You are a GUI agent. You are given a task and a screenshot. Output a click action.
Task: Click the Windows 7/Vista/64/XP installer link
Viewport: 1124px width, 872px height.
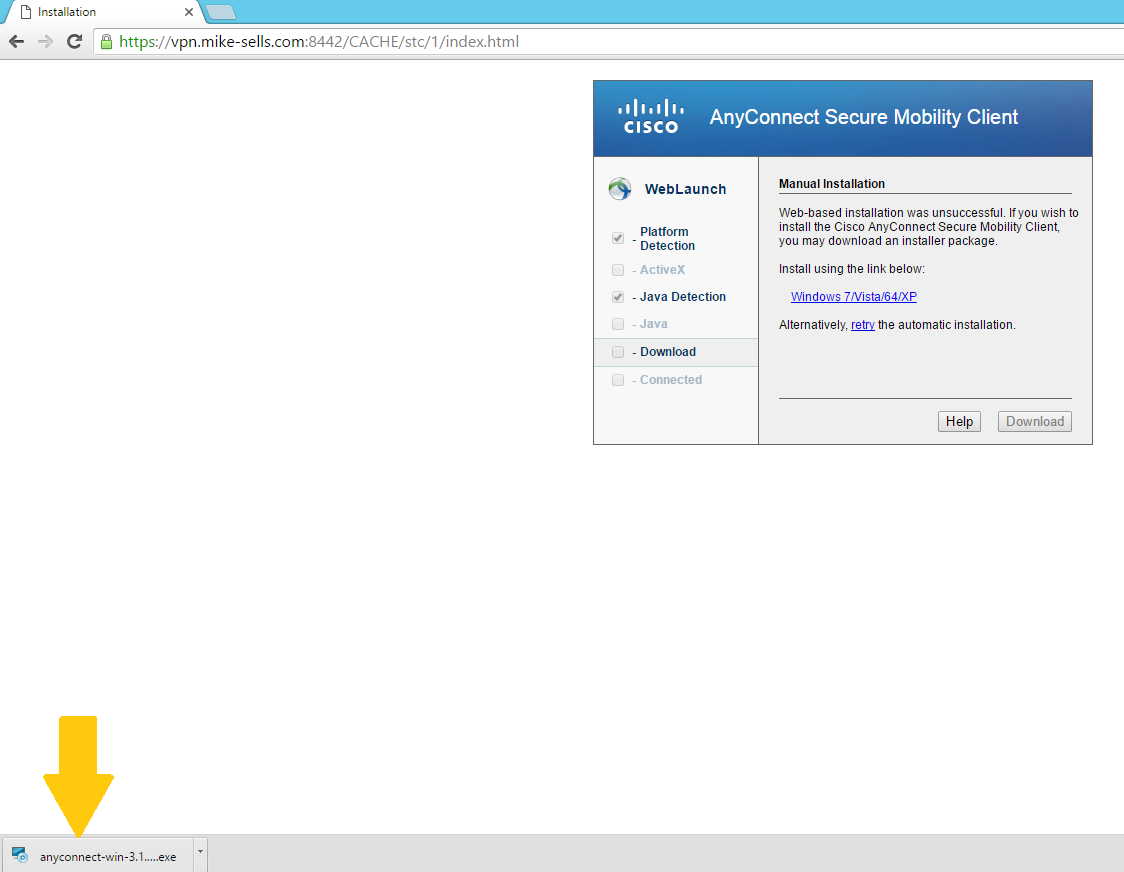click(854, 297)
